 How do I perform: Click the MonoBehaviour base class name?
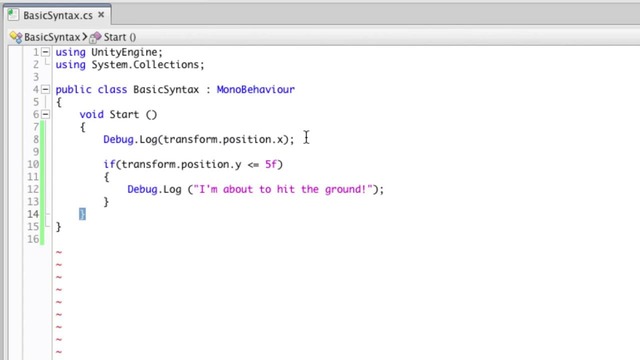[256, 89]
